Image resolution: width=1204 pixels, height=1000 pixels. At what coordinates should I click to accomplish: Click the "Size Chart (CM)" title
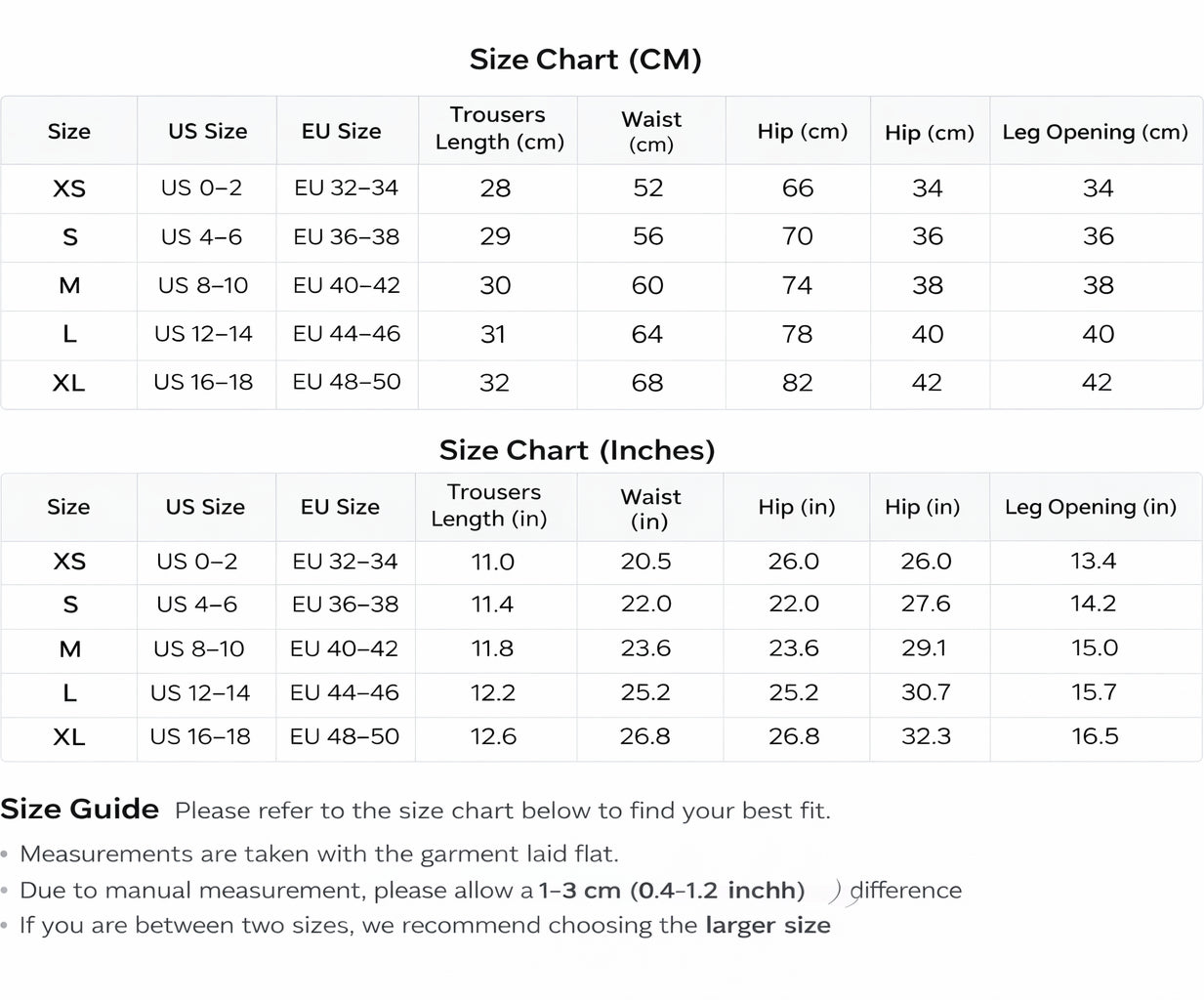[x=585, y=60]
